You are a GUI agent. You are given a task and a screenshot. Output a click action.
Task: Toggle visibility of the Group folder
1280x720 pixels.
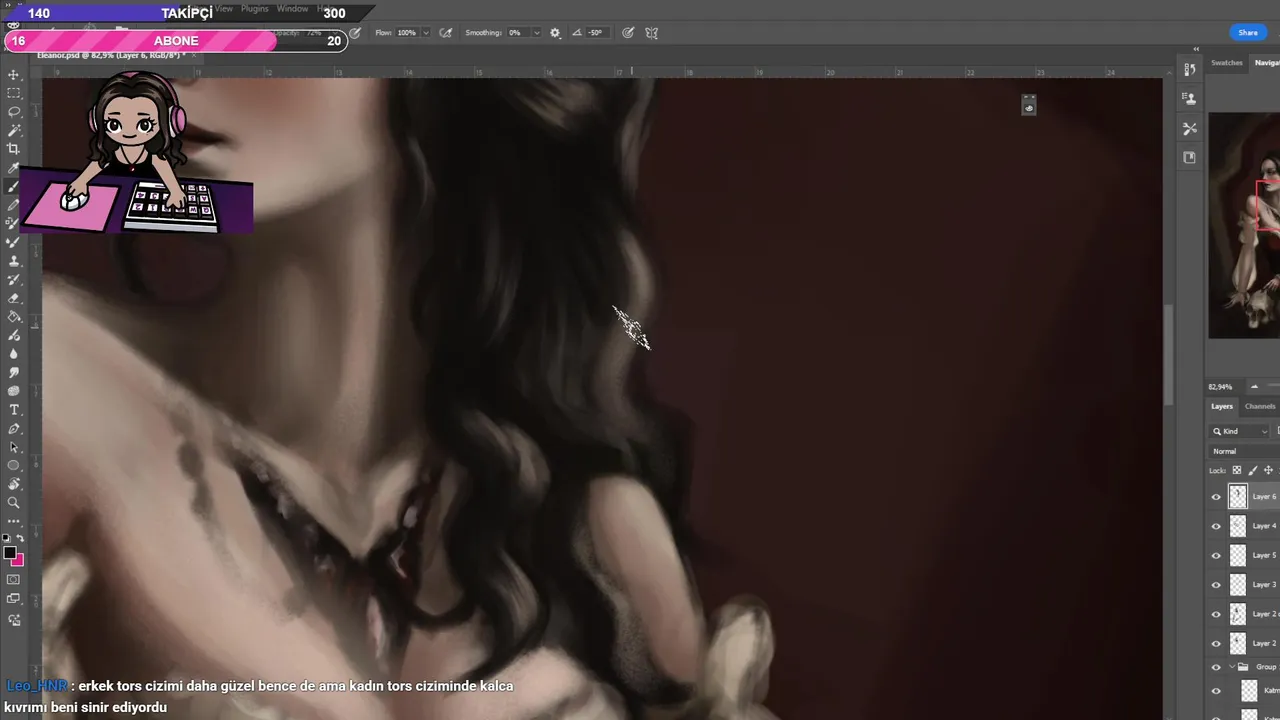(1216, 667)
